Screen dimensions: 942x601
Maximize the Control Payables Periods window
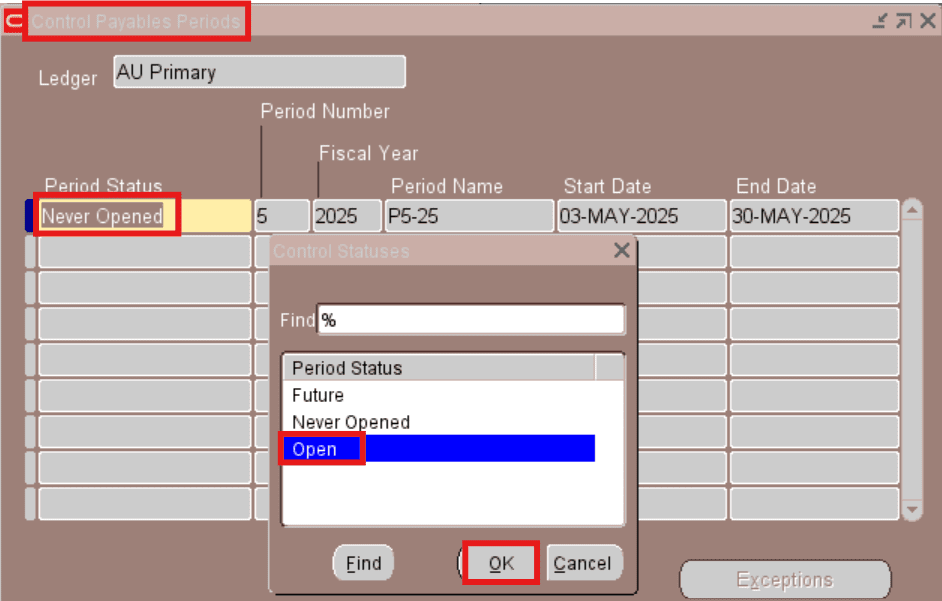pos(903,21)
